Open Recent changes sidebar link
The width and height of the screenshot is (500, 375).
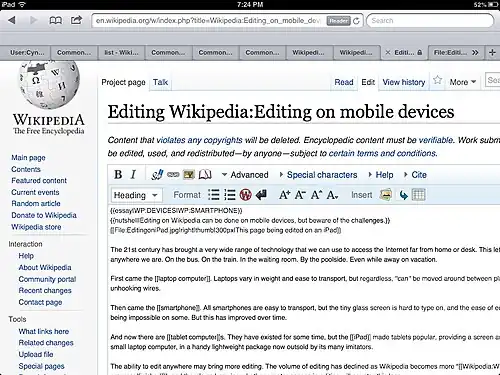click(x=45, y=290)
